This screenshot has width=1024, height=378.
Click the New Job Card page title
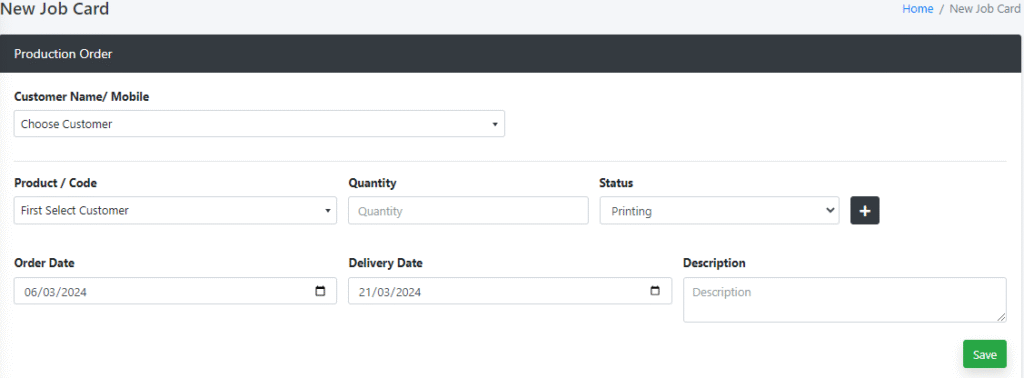55,9
